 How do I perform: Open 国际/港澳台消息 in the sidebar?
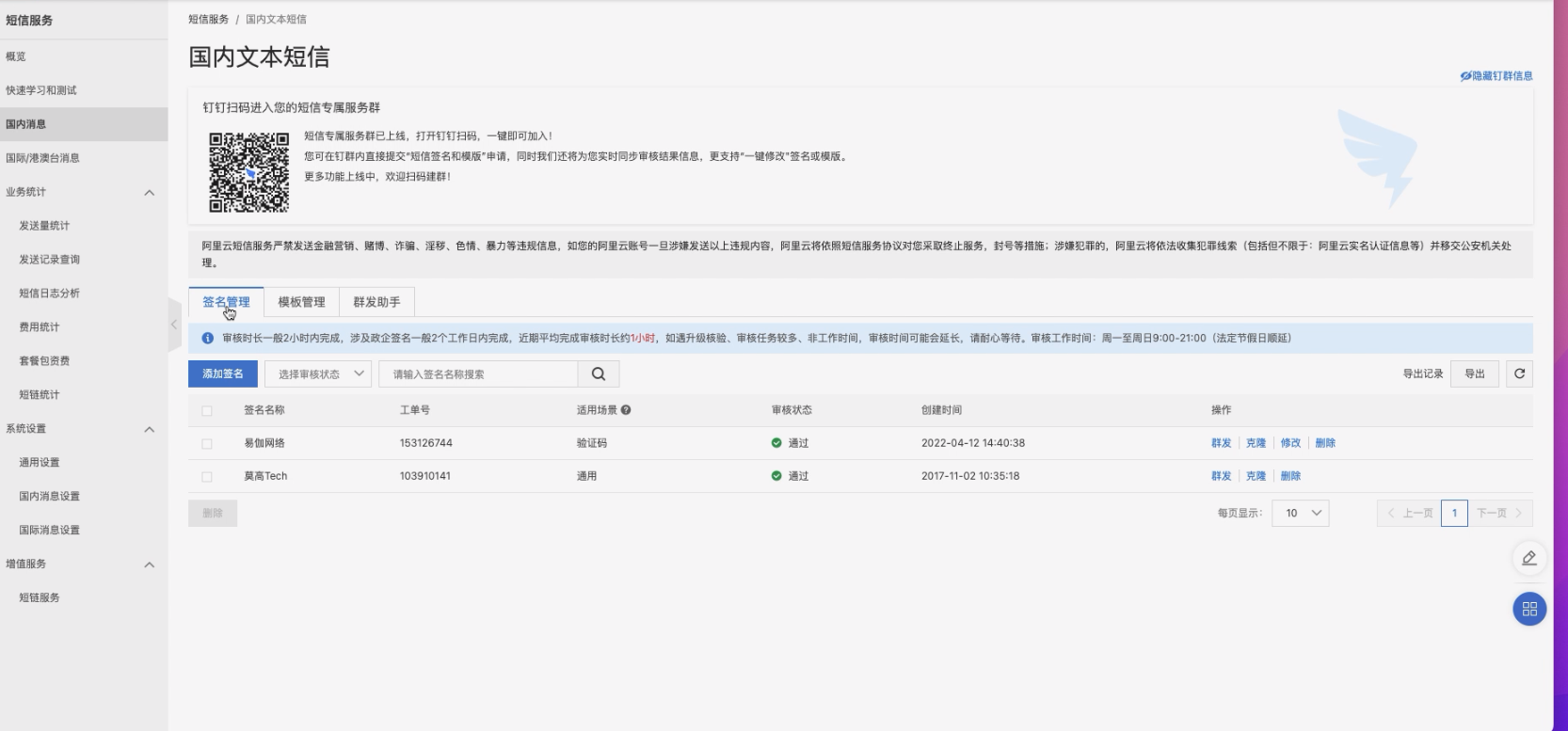(84, 158)
